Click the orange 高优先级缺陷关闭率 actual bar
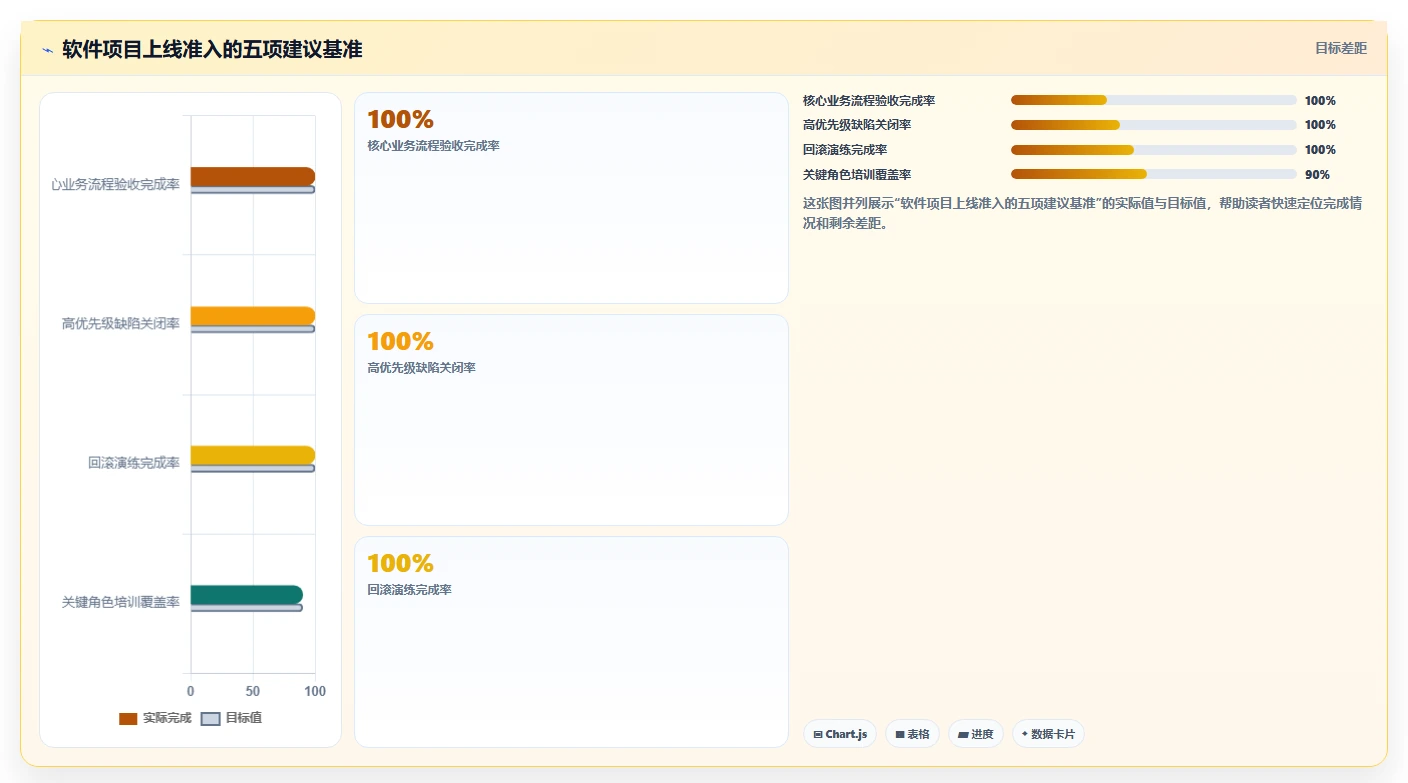This screenshot has width=1408, height=783. click(253, 316)
